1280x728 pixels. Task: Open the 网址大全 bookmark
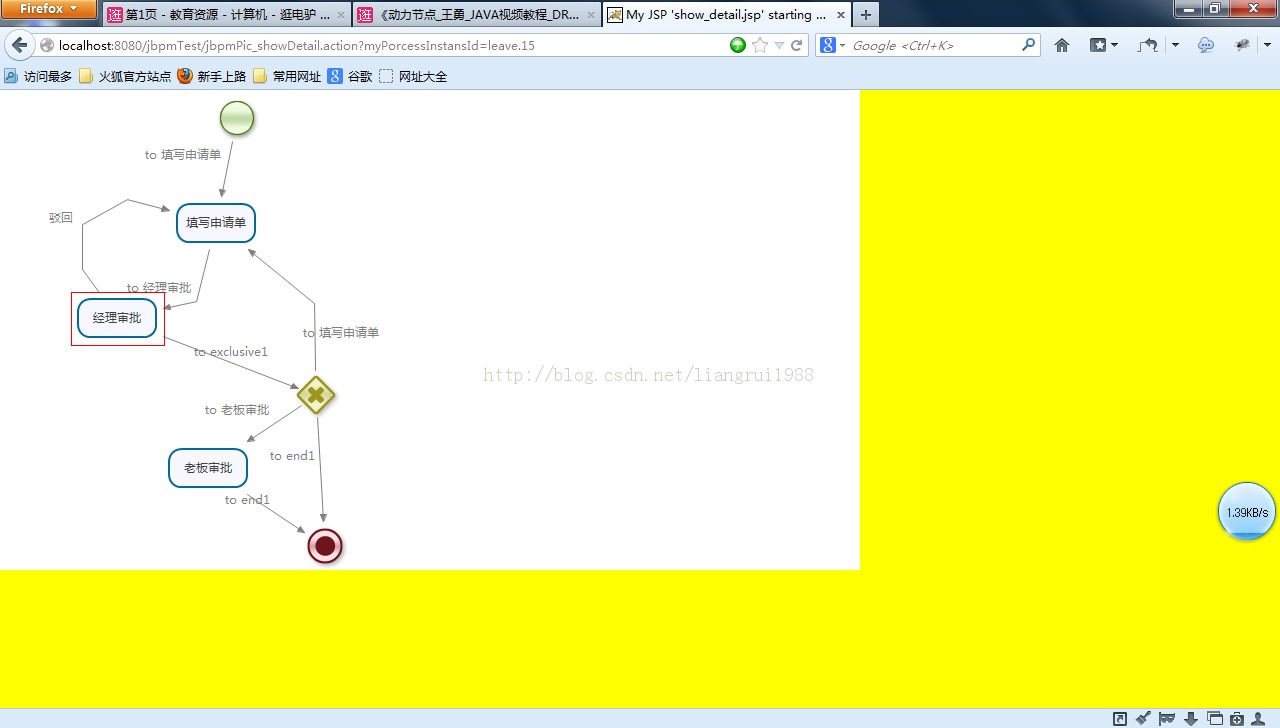point(413,76)
